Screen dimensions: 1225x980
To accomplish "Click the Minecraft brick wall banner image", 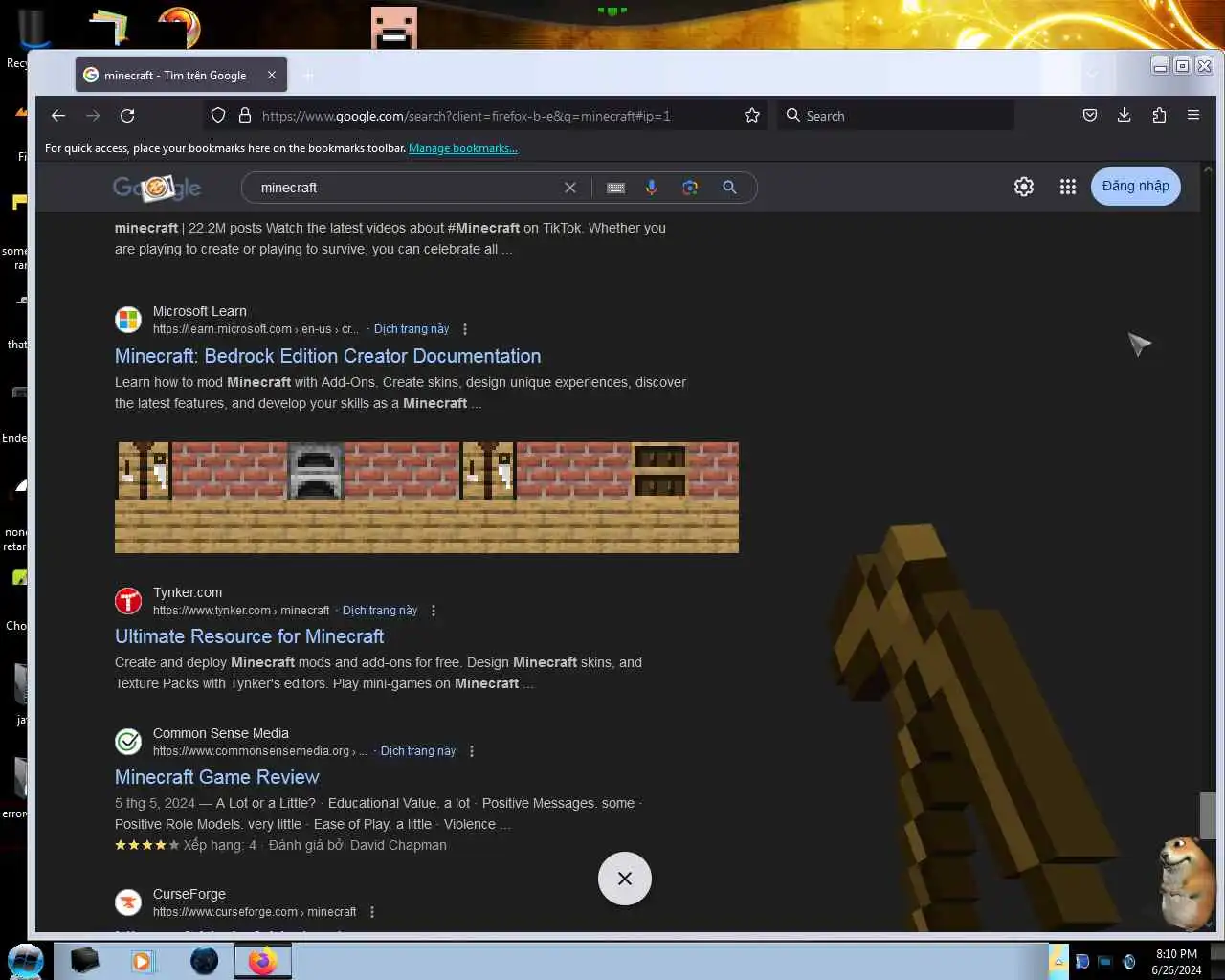I will 427,498.
